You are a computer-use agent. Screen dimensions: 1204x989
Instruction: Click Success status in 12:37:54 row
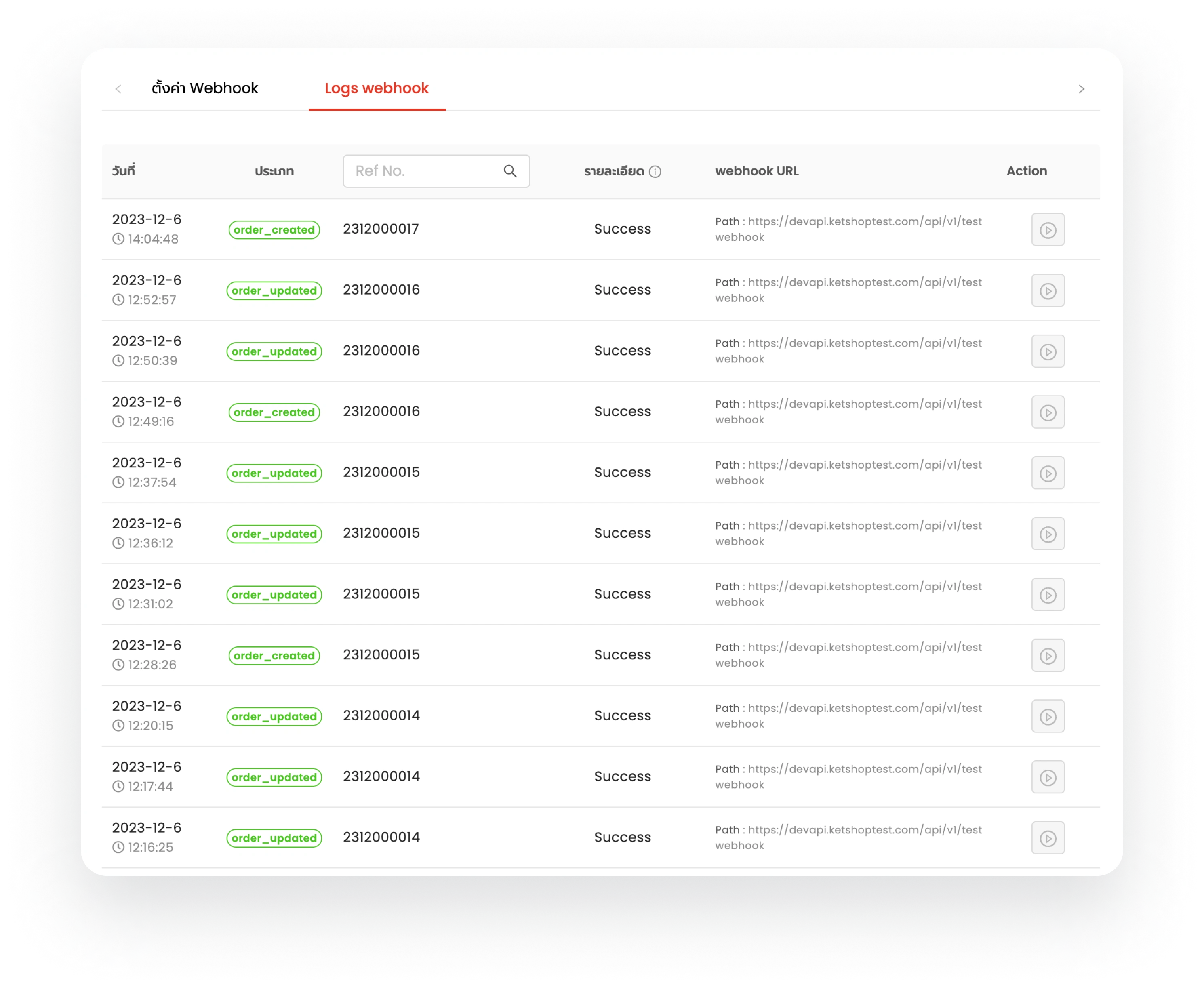click(622, 472)
